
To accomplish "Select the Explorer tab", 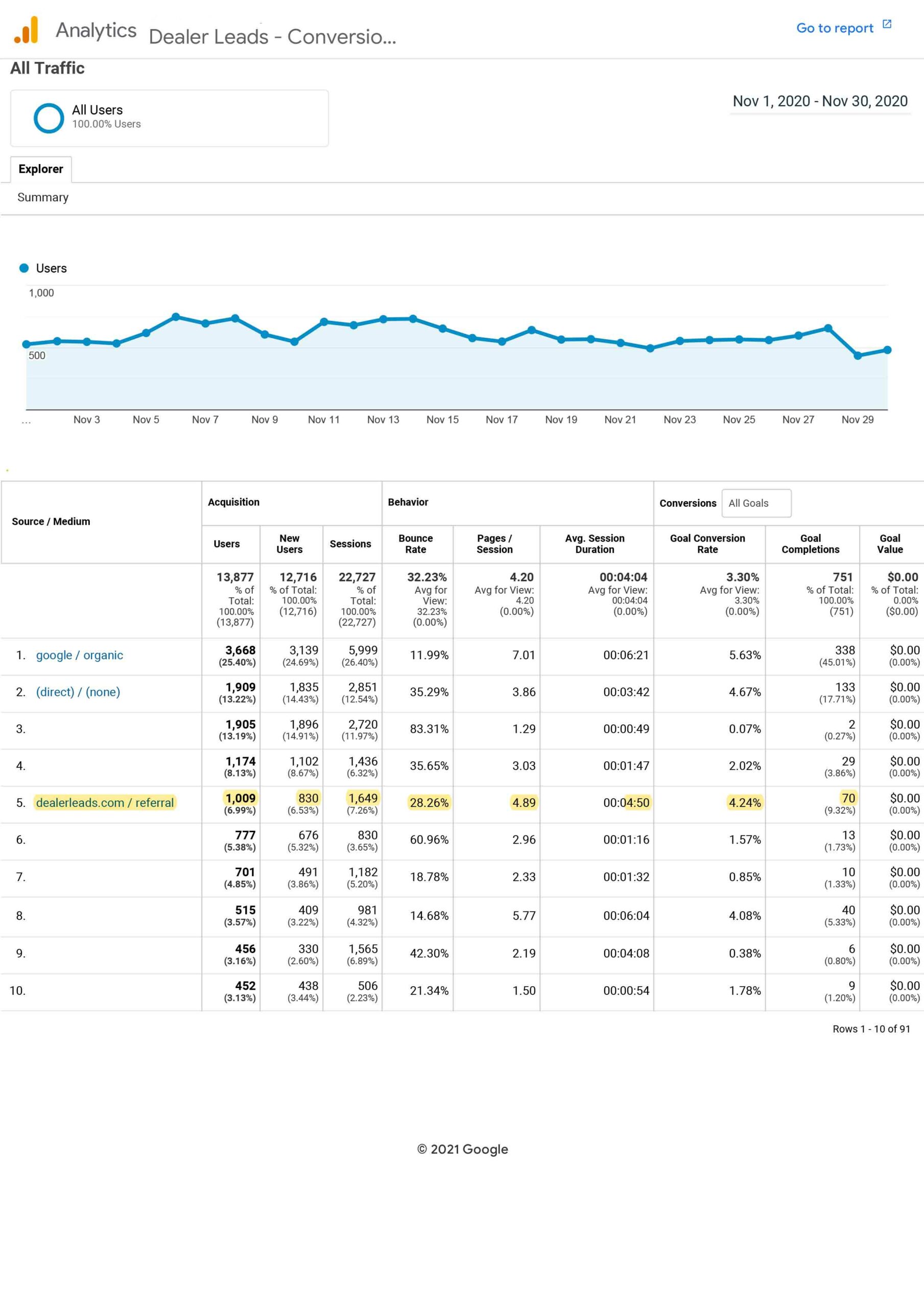I will pyautogui.click(x=41, y=169).
